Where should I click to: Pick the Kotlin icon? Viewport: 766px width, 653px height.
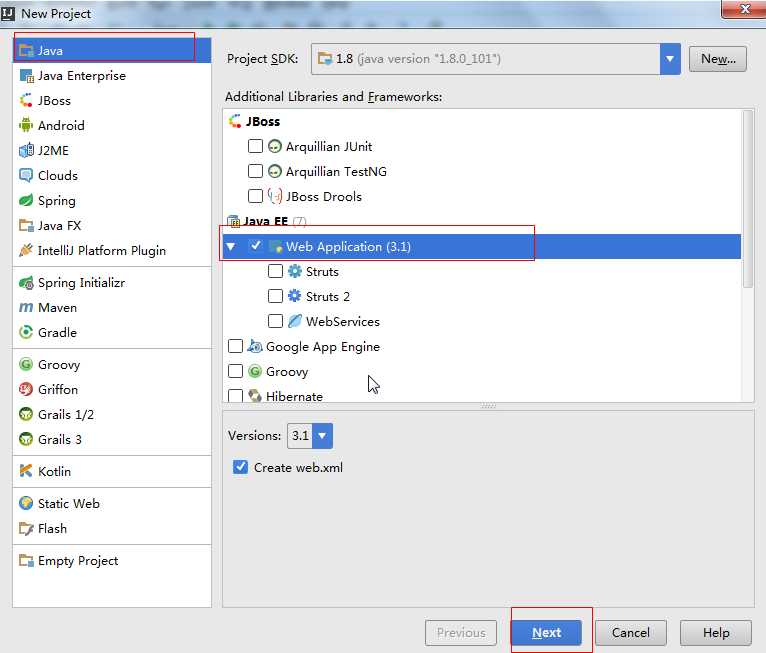(26, 471)
